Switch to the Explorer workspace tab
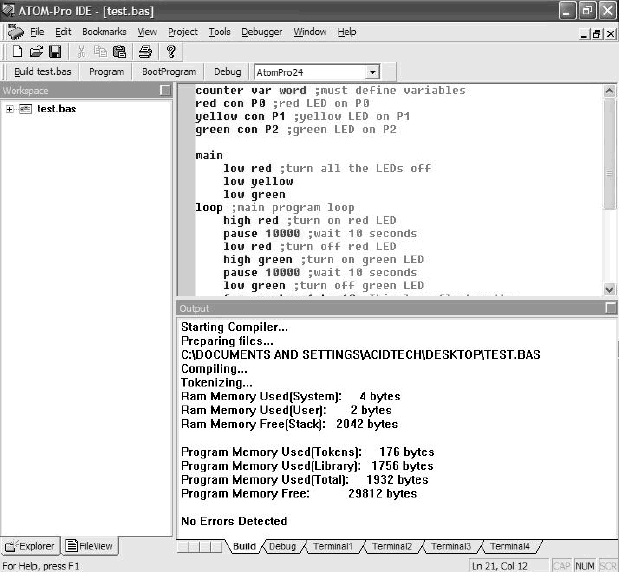 [x=30, y=546]
